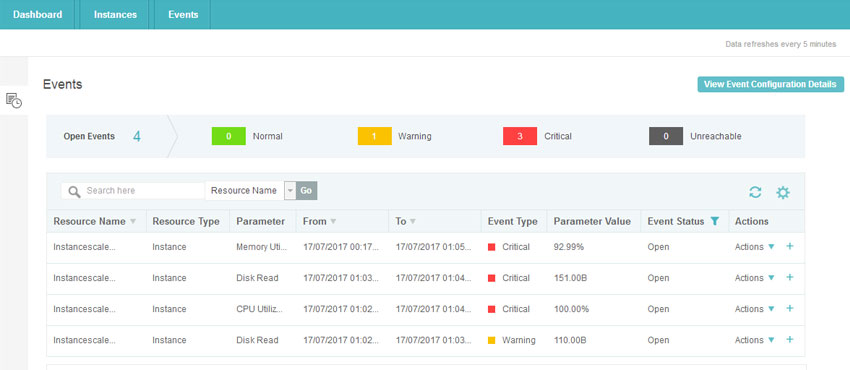The width and height of the screenshot is (850, 370).
Task: Sort by To column arrow
Action: point(413,222)
